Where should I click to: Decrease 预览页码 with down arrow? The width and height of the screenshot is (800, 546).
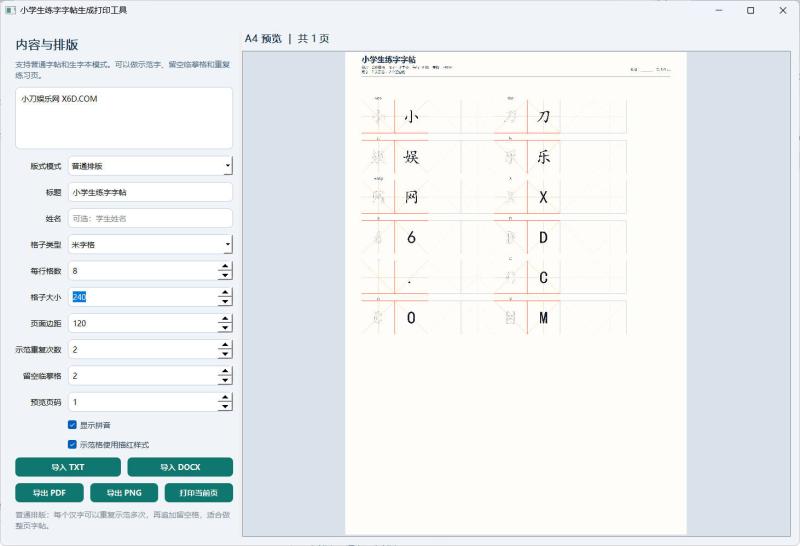[x=224, y=407]
